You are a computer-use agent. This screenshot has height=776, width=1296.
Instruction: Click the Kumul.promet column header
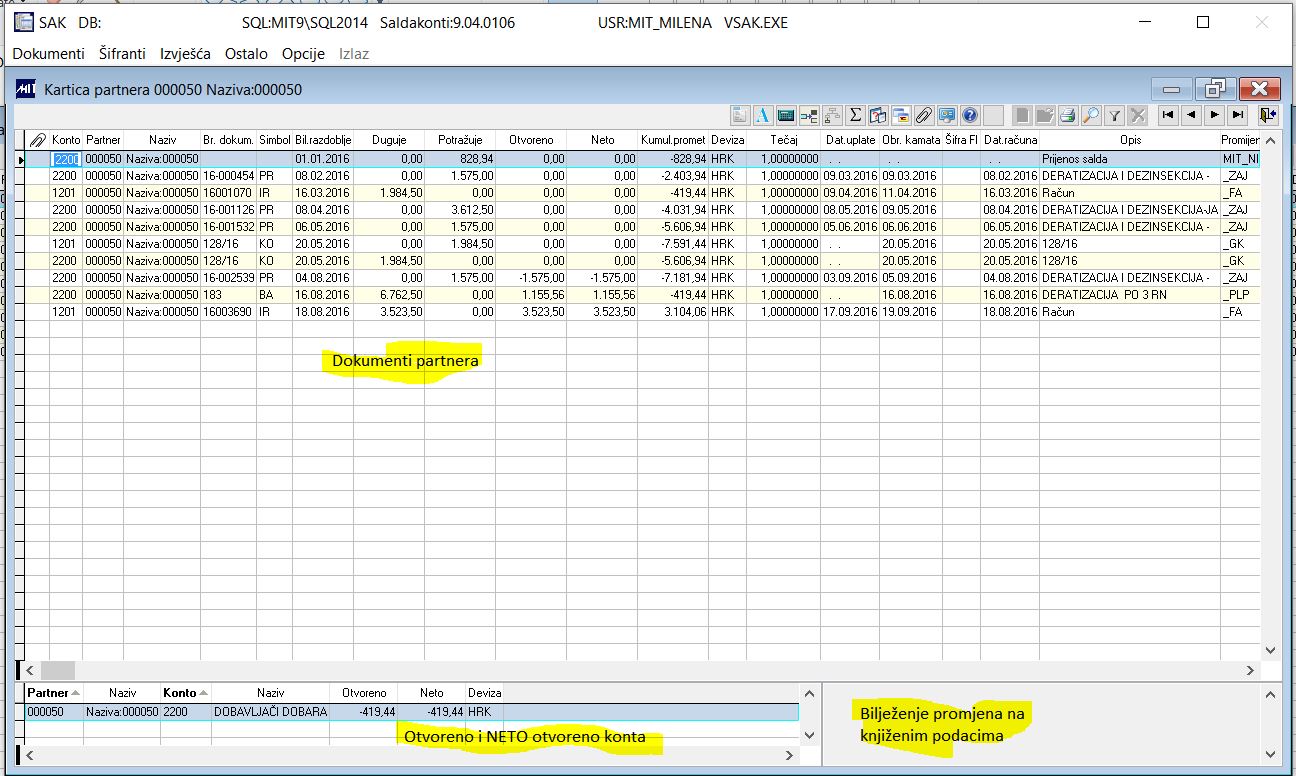(x=673, y=140)
